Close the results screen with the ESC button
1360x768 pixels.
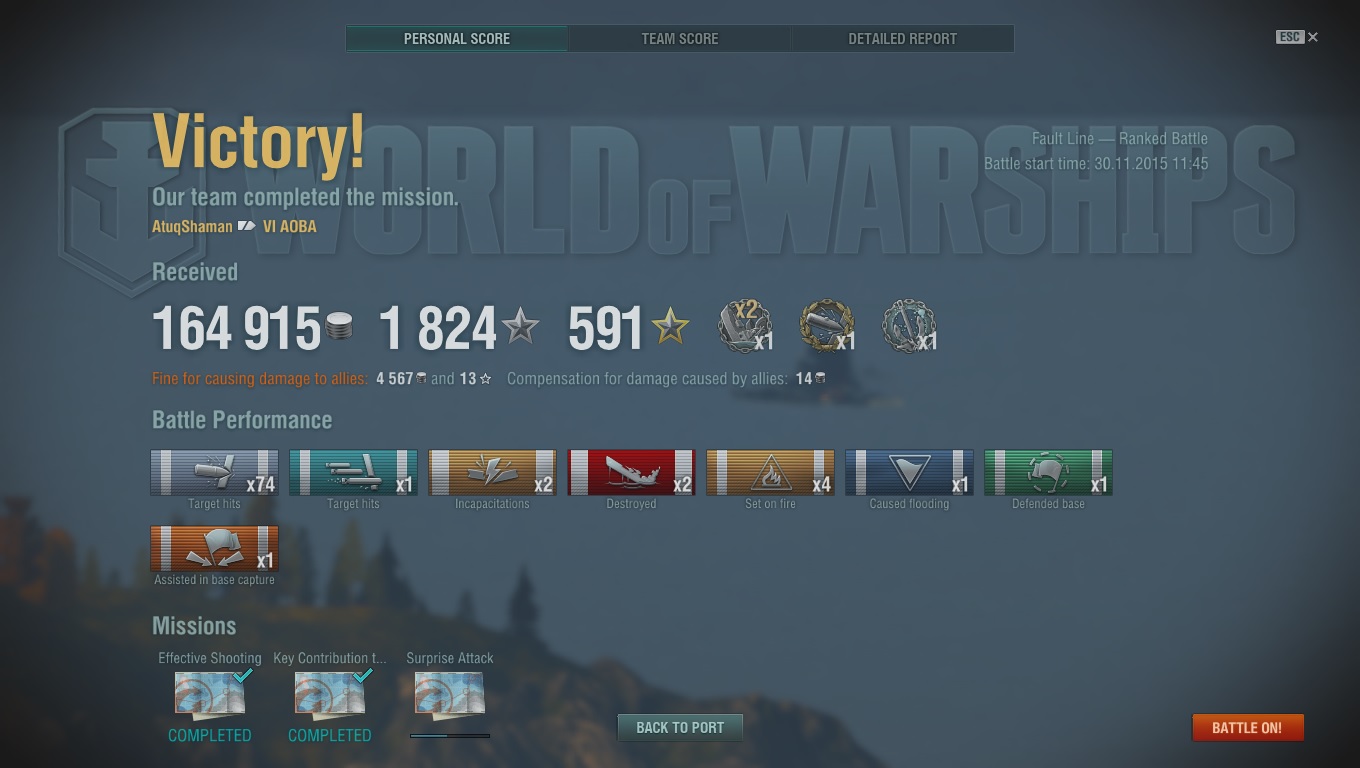(1297, 37)
